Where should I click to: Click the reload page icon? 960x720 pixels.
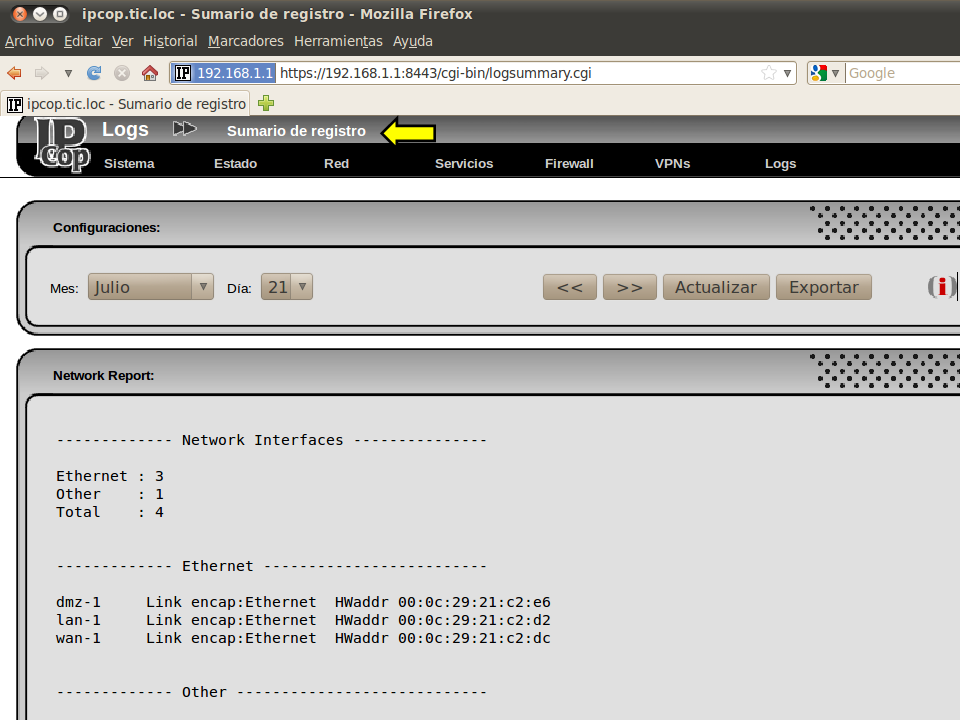[x=95, y=73]
